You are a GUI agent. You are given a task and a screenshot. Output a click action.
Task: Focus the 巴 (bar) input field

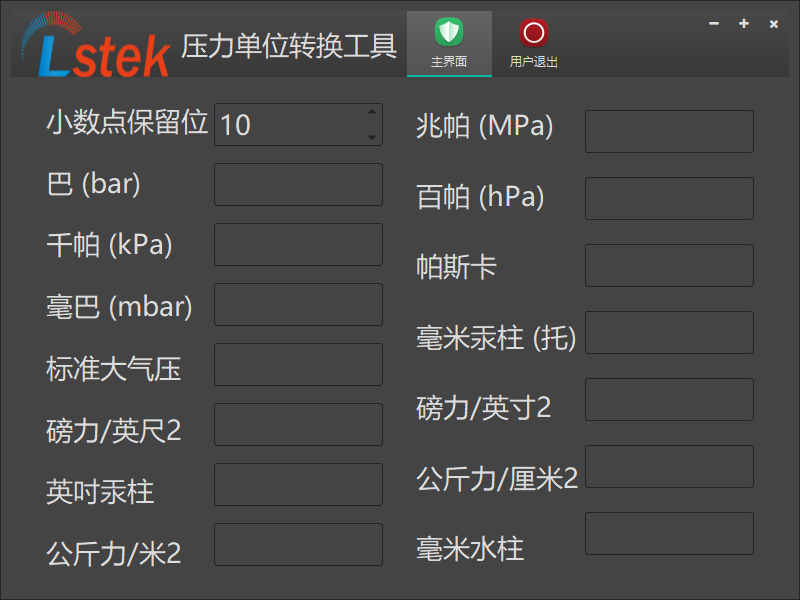(298, 184)
